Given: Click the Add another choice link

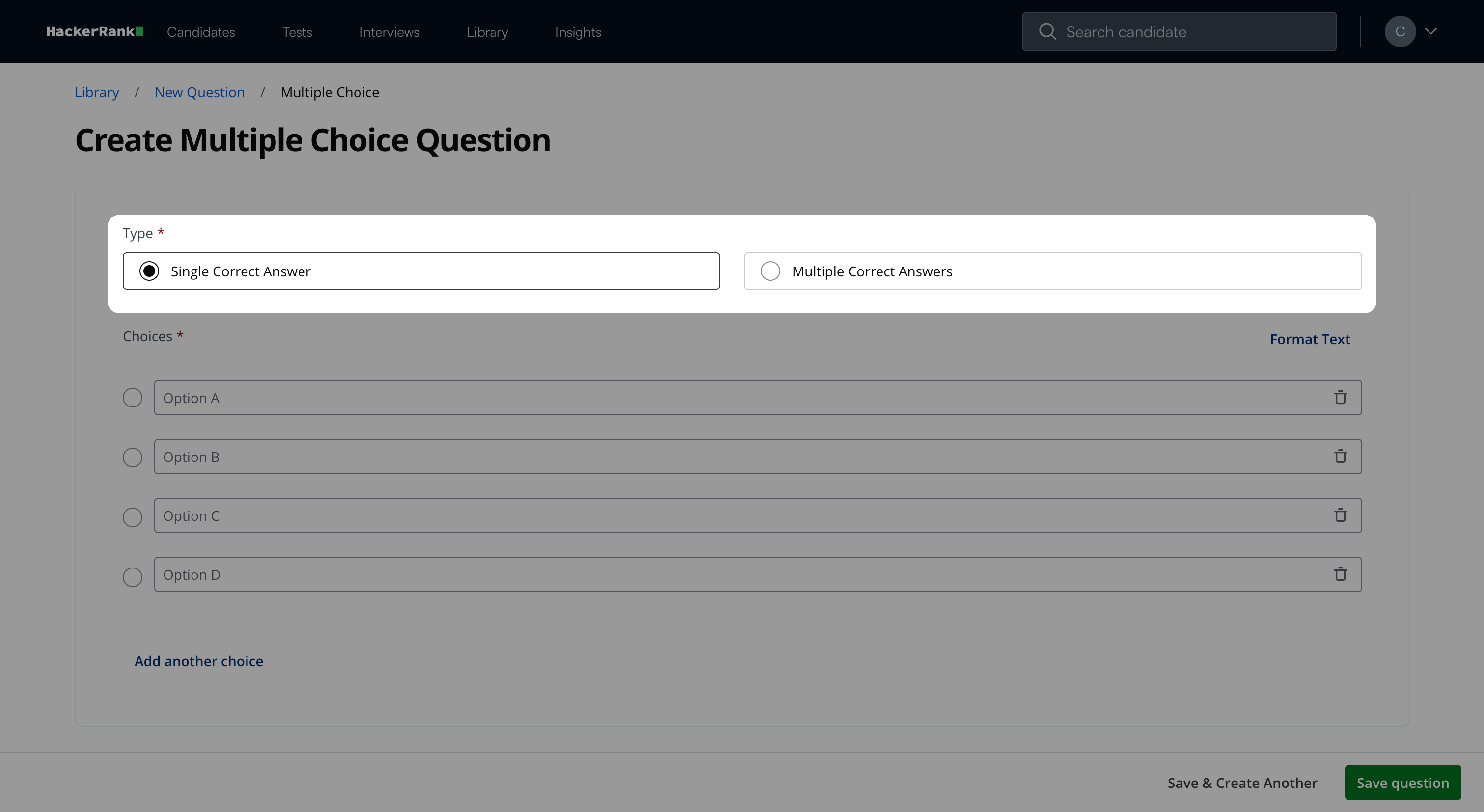Looking at the screenshot, I should 199,661.
